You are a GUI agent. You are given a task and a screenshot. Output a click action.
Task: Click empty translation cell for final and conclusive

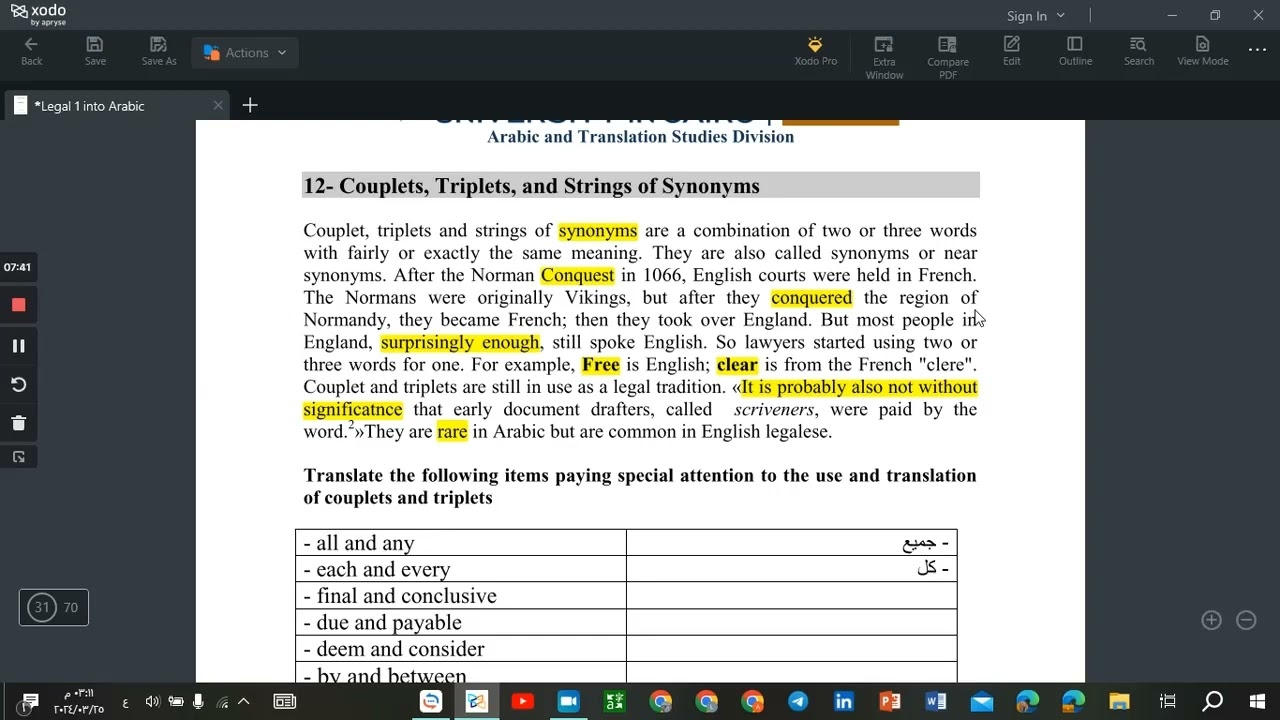click(792, 596)
